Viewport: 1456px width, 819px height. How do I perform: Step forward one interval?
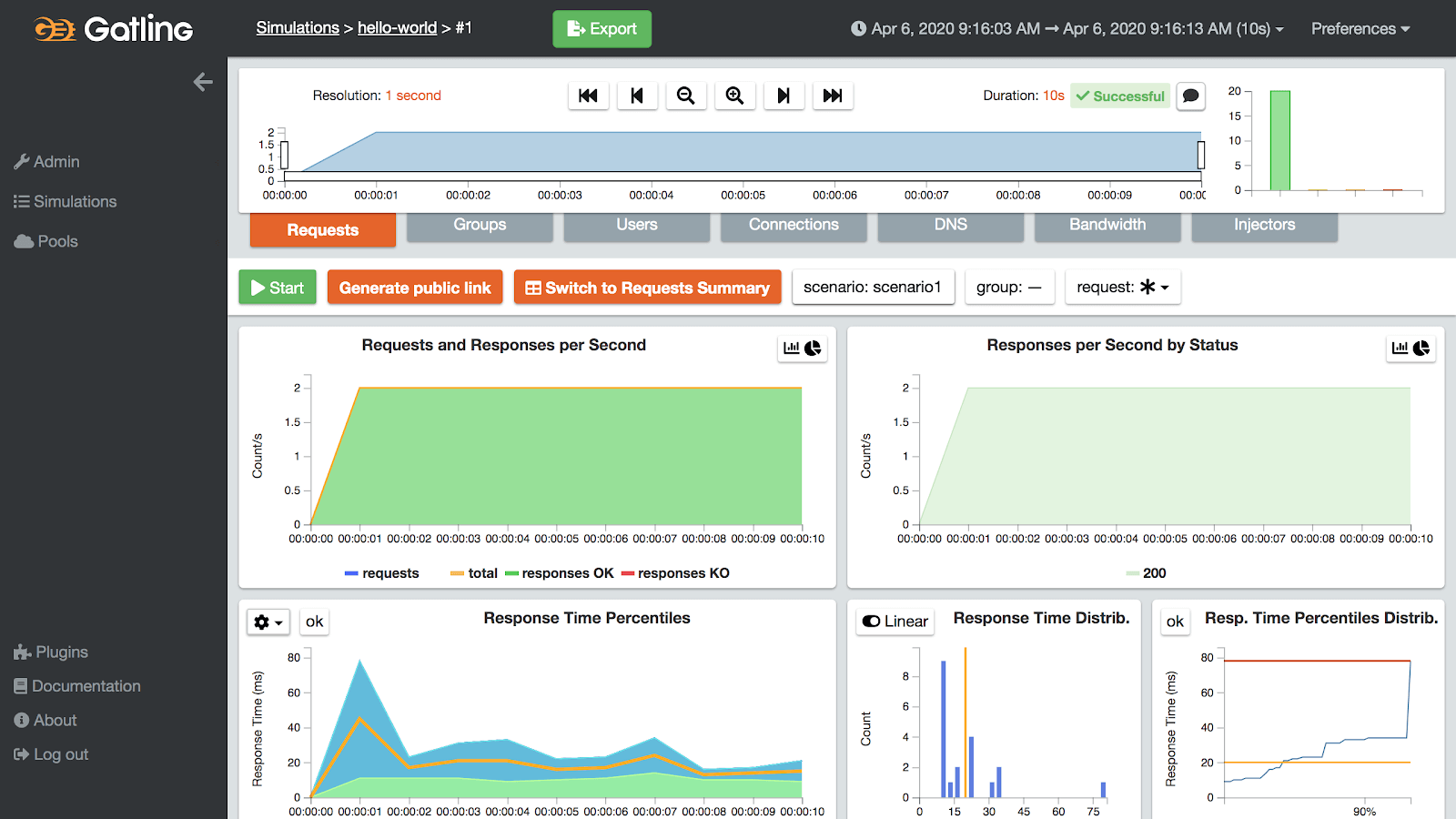click(x=784, y=96)
